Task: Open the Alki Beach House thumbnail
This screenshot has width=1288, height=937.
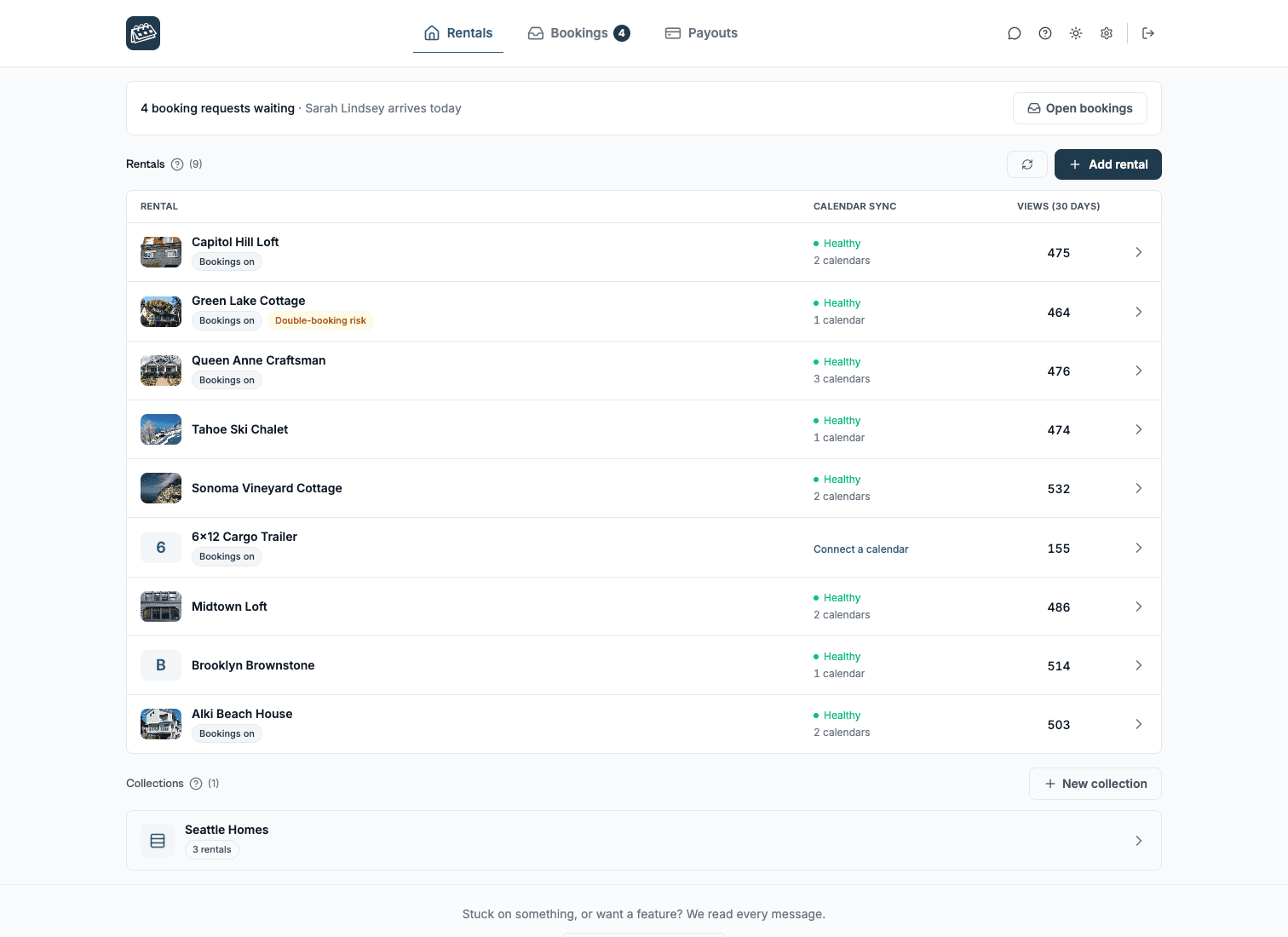Action: (161, 724)
